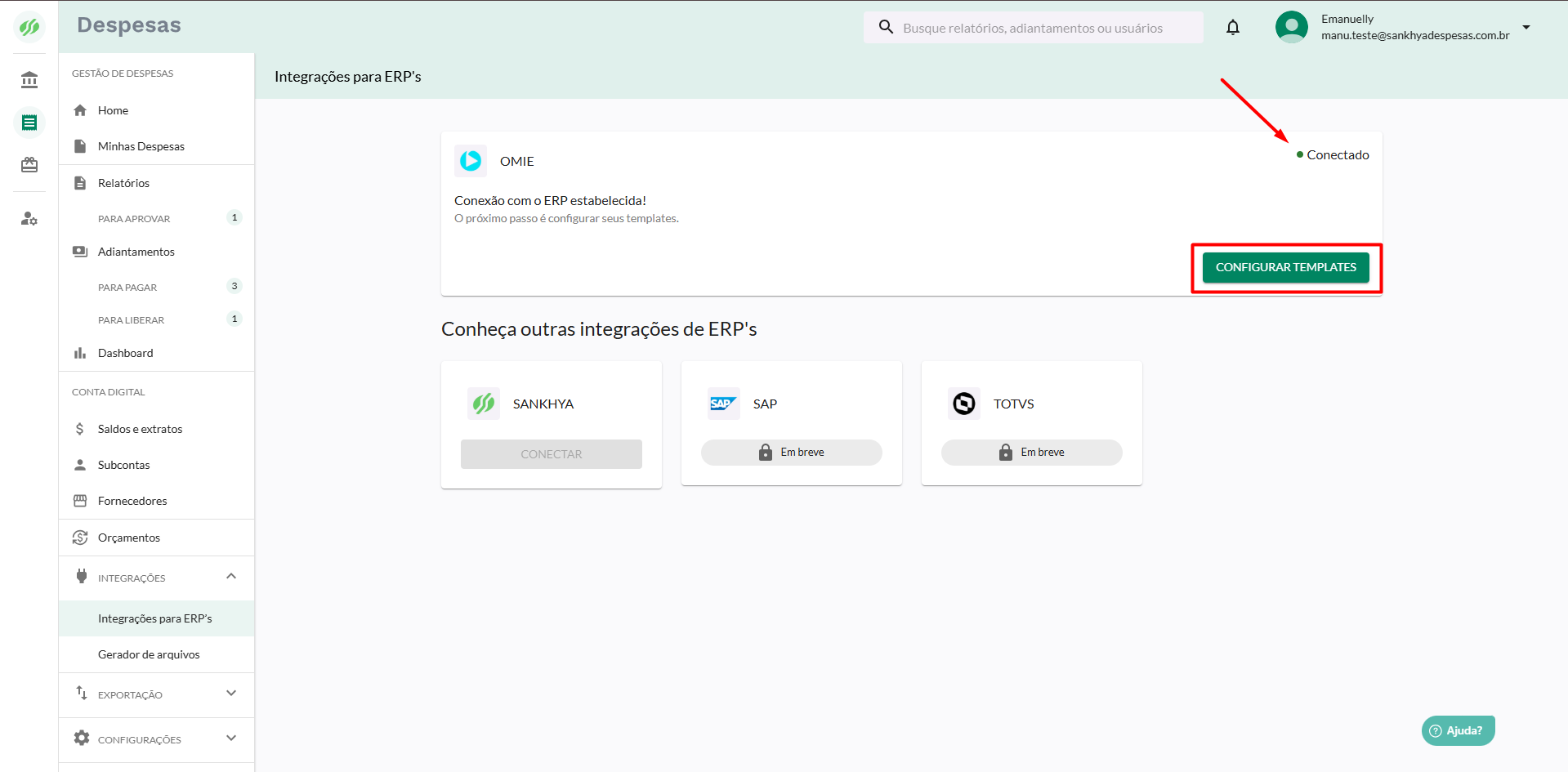Viewport: 1568px width, 772px height.
Task: Click the Despesas app title
Action: [129, 25]
